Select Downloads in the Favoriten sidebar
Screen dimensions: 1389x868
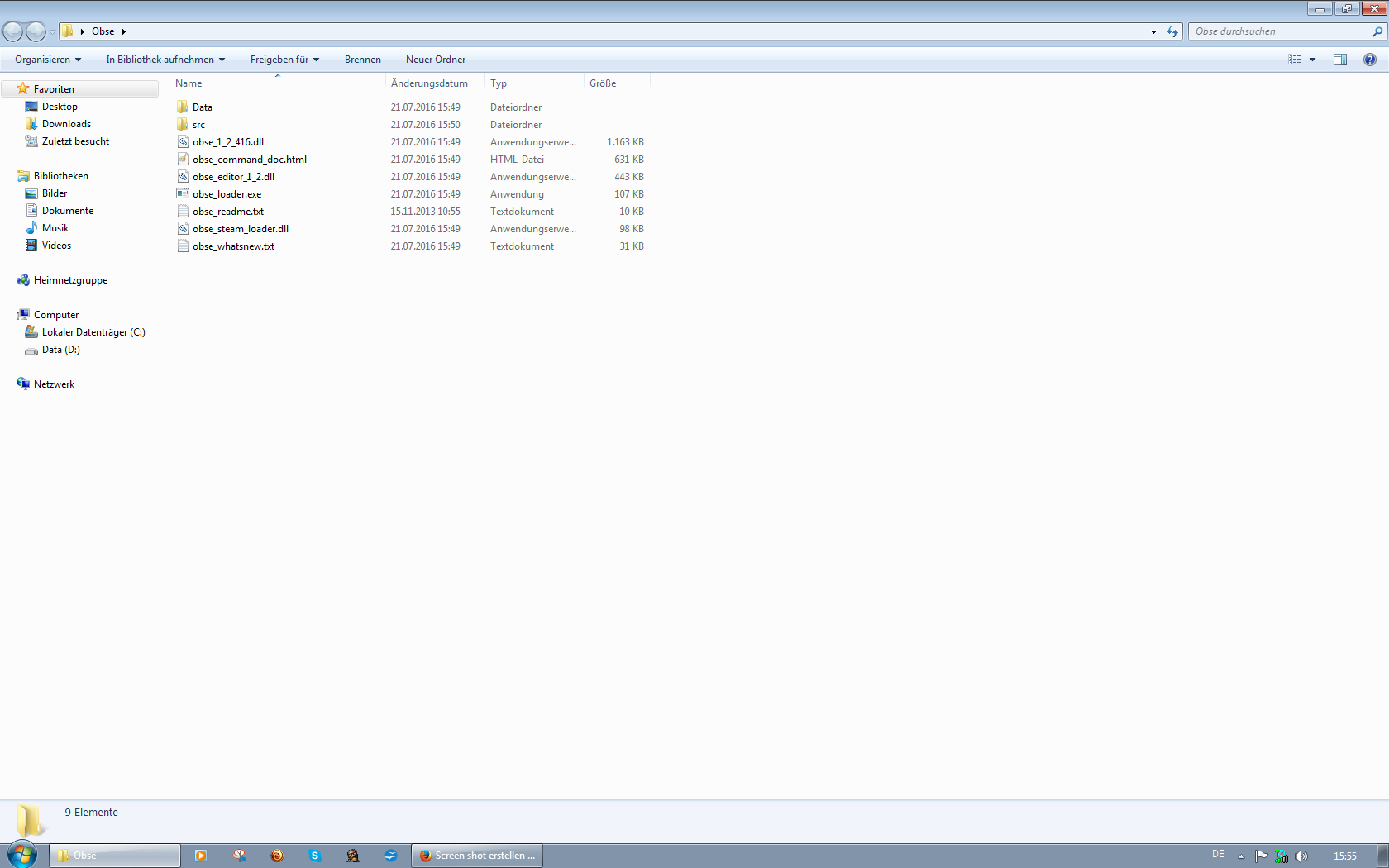coord(66,124)
